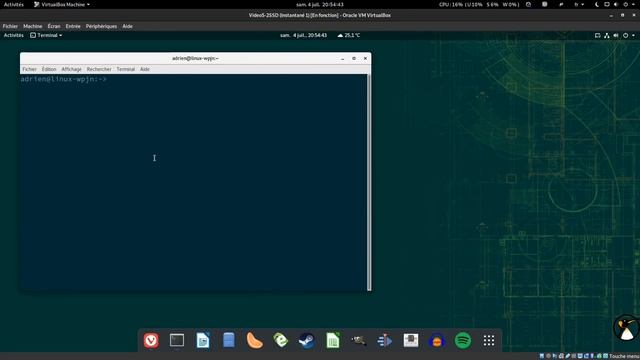Click the guest network icon in top bar
This screenshot has height=360, width=640.
pos(607,36)
